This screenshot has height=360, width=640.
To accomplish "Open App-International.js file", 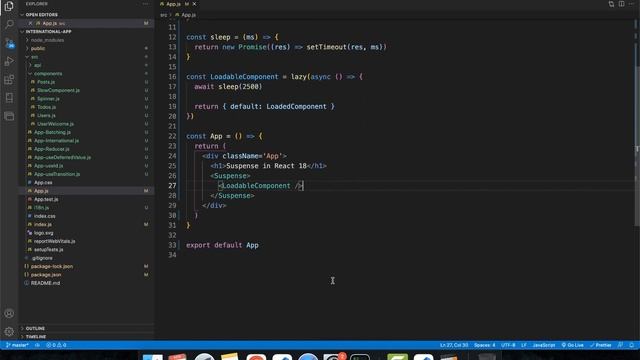I will pyautogui.click(x=56, y=140).
